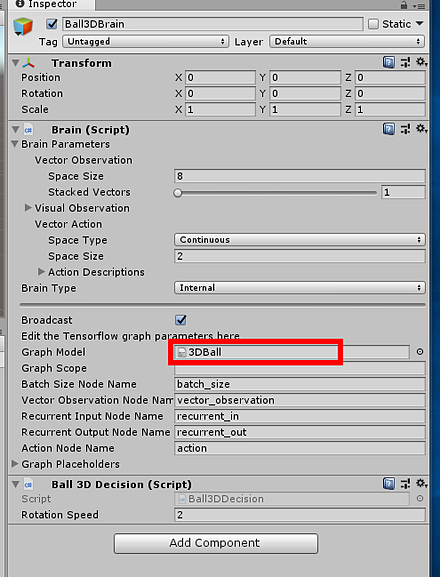Click the Inspector lock icon
440x577 pixels.
coord(404,5)
